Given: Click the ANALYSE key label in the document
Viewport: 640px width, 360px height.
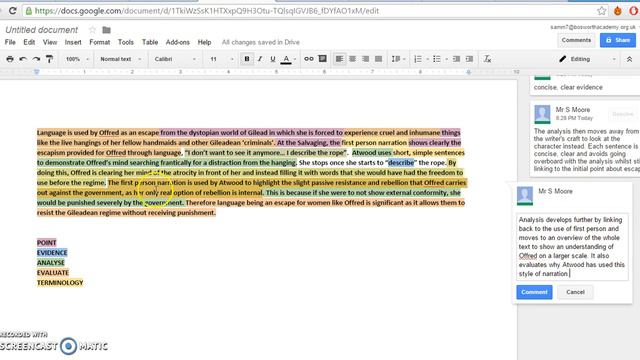Looking at the screenshot, I should click(x=51, y=262).
